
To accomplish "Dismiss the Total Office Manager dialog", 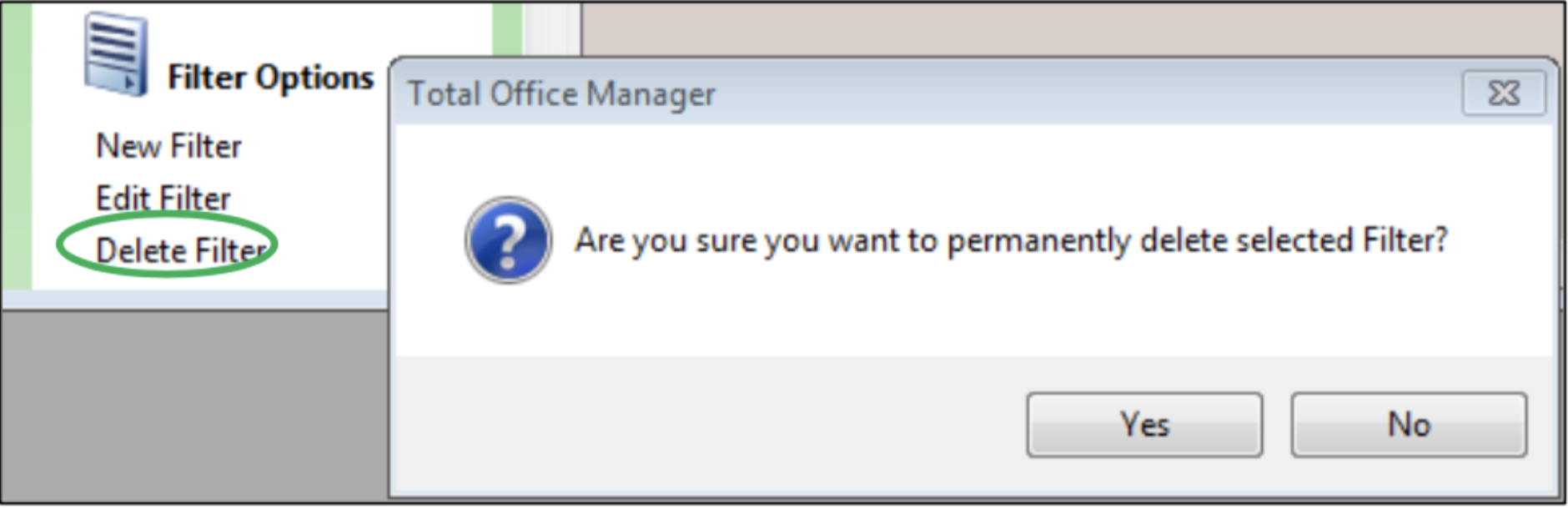I will tap(1505, 94).
